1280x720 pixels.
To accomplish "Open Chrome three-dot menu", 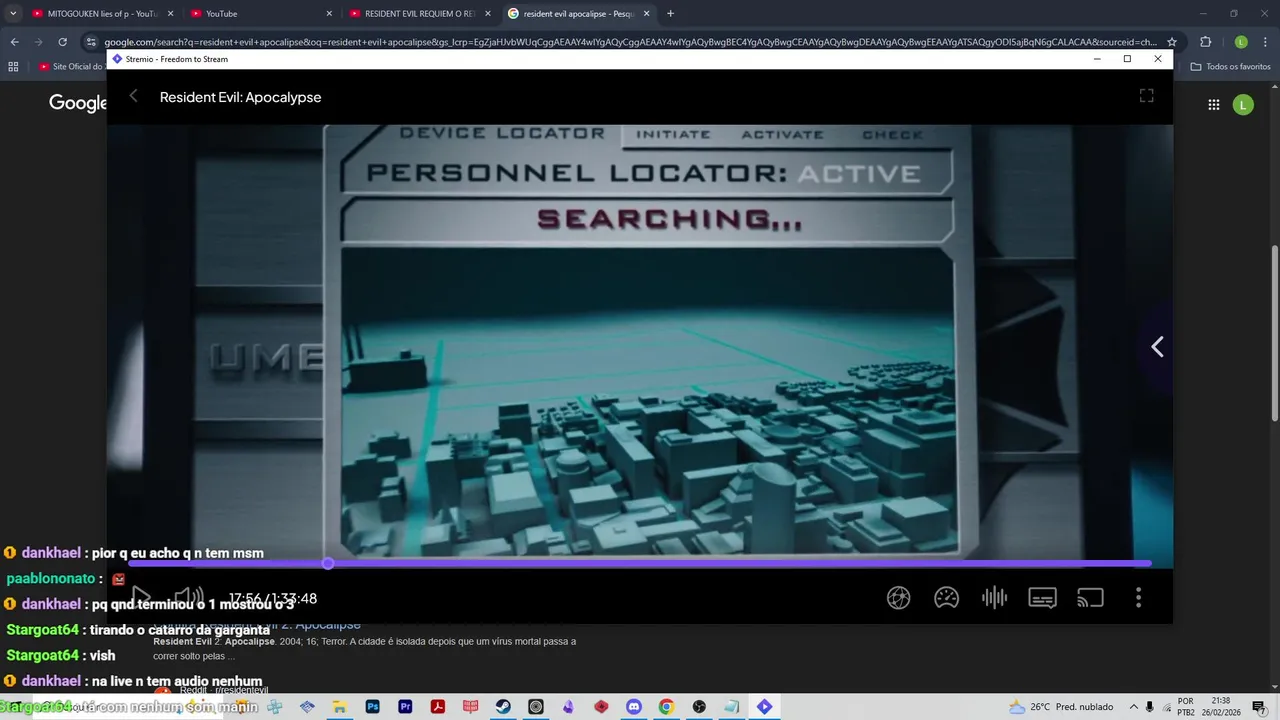I will click(x=1265, y=42).
